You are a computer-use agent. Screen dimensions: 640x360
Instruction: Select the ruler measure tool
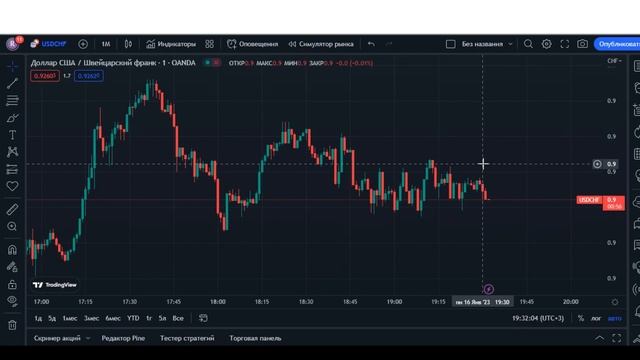[12, 209]
